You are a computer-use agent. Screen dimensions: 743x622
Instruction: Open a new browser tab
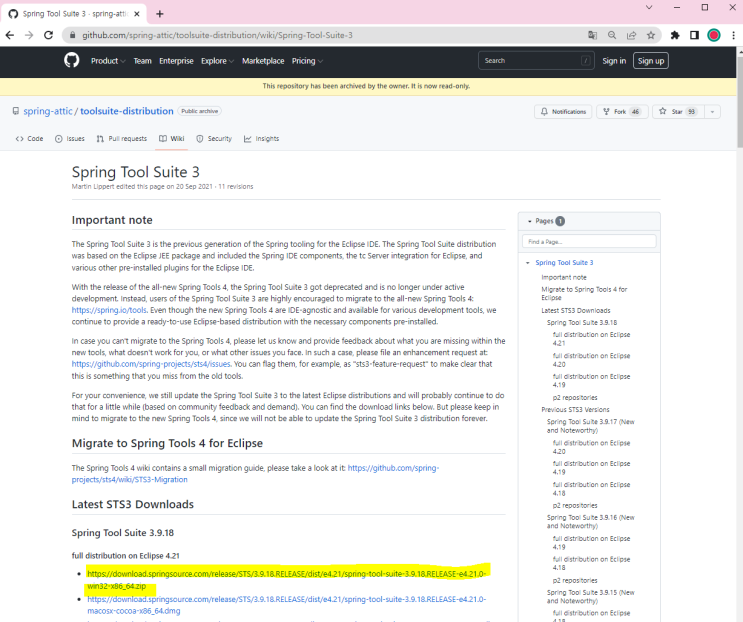(160, 13)
